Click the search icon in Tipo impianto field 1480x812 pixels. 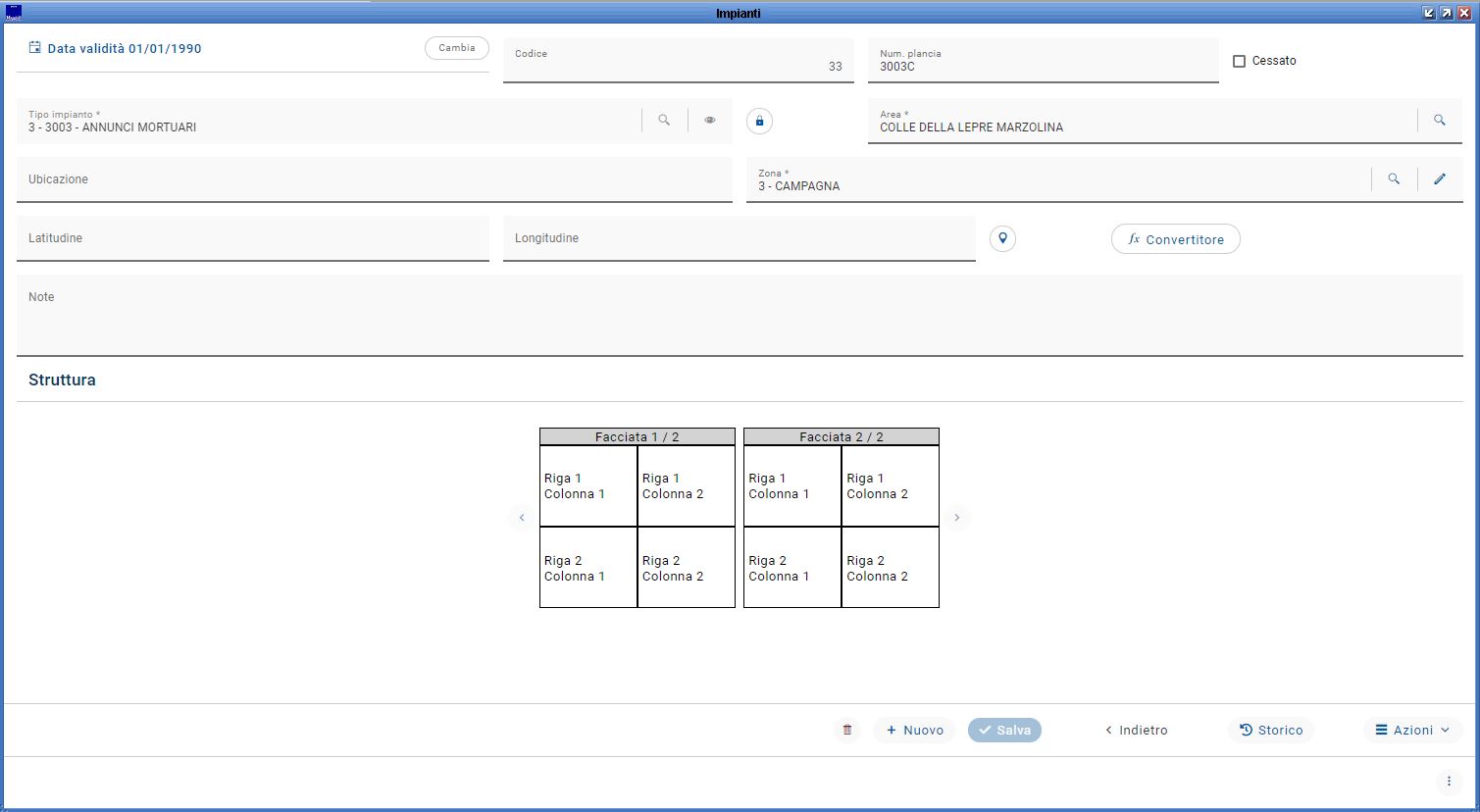[x=664, y=121]
